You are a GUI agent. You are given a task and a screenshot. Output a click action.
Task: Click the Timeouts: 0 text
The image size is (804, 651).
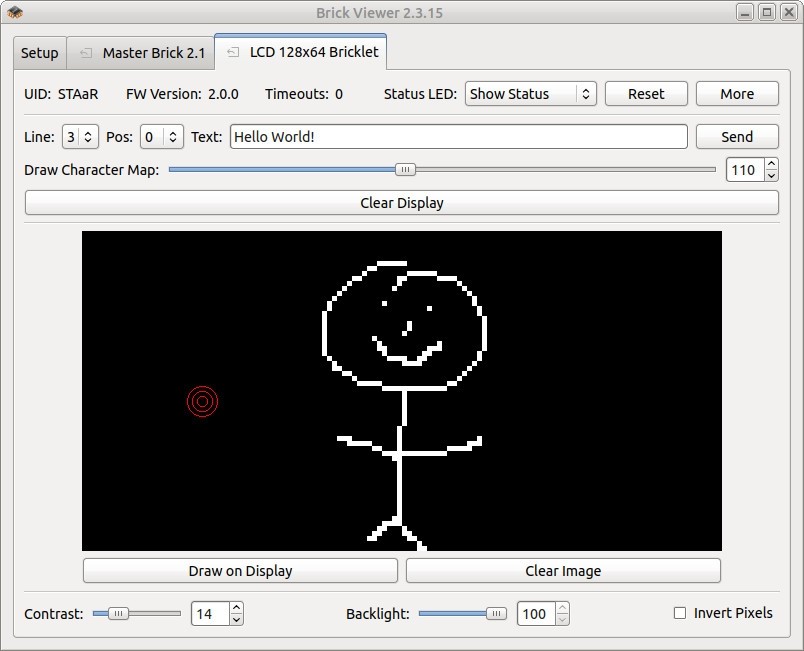pyautogui.click(x=304, y=94)
